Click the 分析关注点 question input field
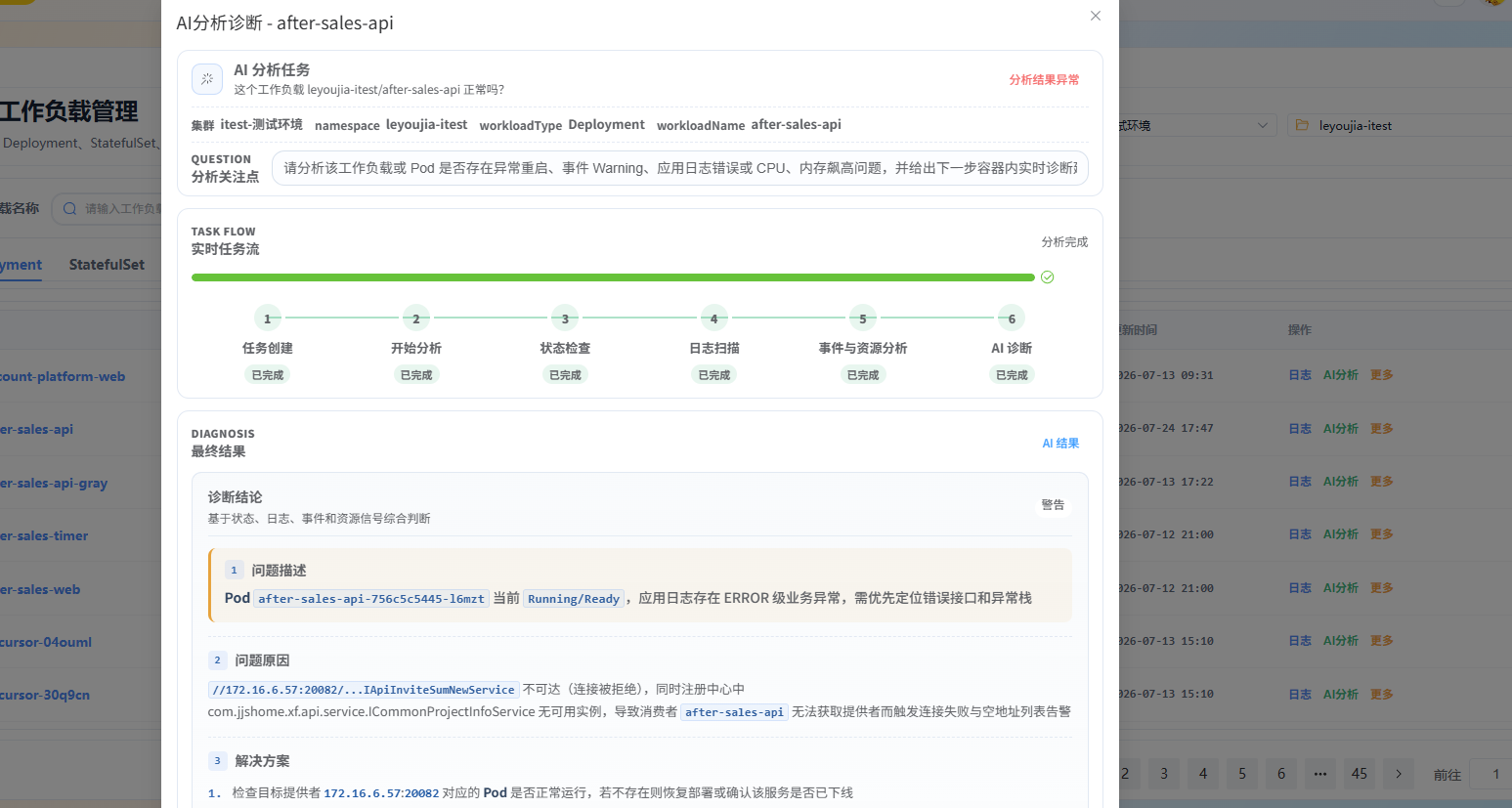1512x808 pixels. tap(680, 168)
